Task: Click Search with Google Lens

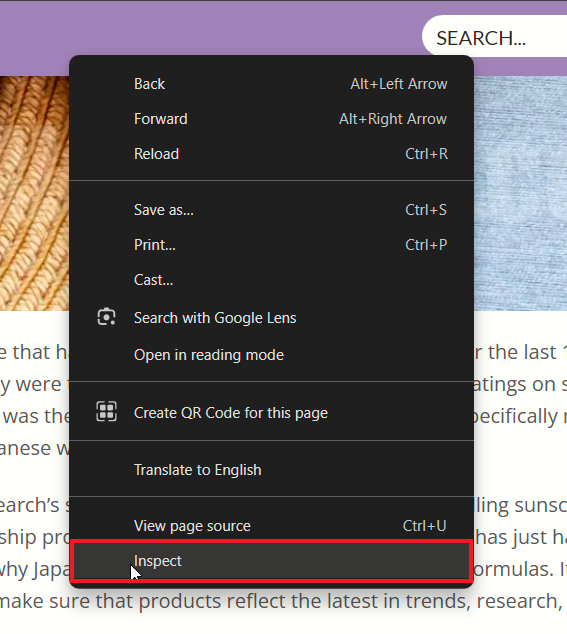Action: pyautogui.click(x=271, y=318)
